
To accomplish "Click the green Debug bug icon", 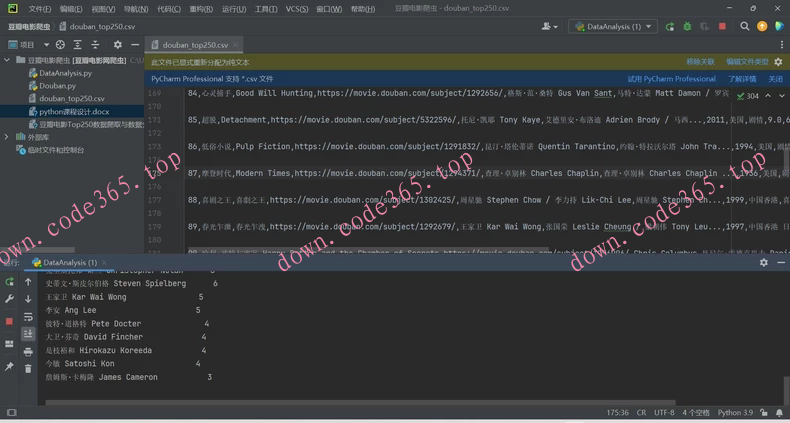I will [687, 27].
